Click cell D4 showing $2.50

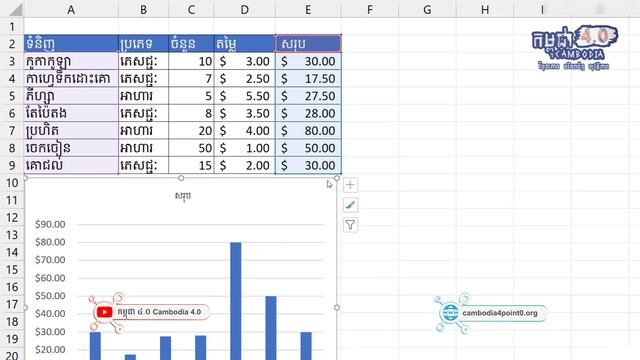244,78
